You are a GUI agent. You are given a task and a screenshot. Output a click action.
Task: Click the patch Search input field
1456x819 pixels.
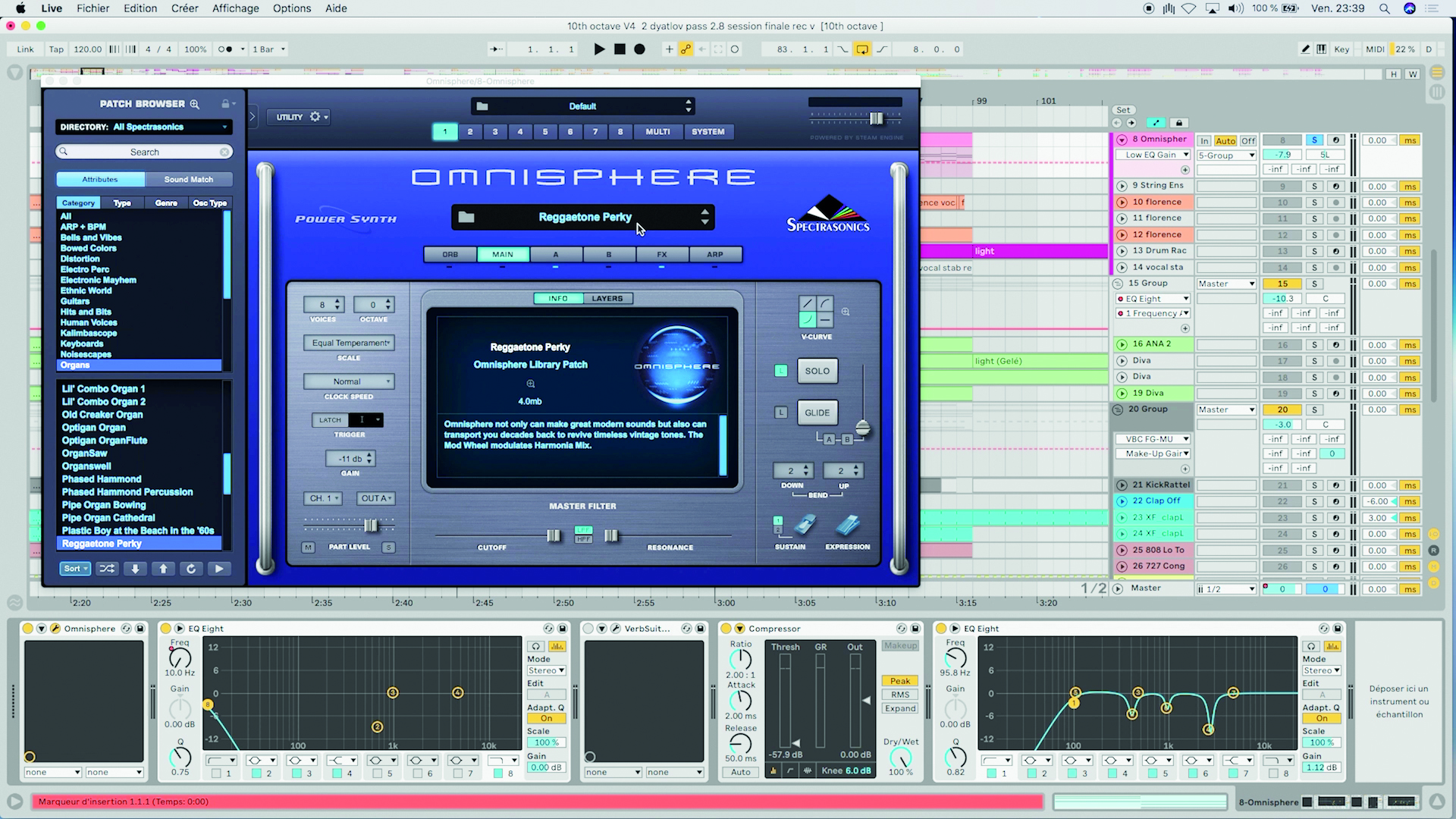pos(144,152)
